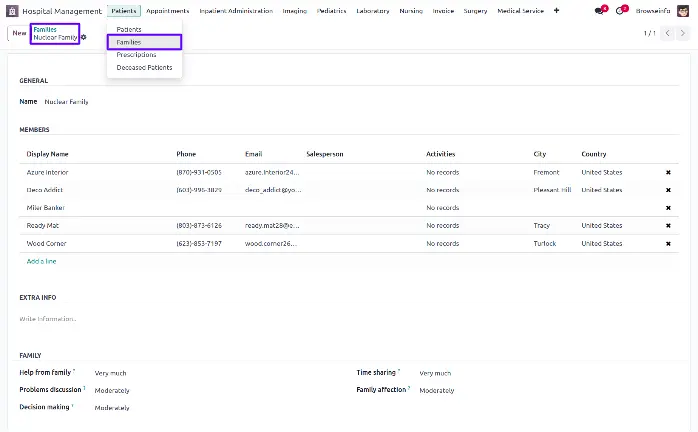
Task: Click the Families breadcrumb link
Action: click(45, 29)
